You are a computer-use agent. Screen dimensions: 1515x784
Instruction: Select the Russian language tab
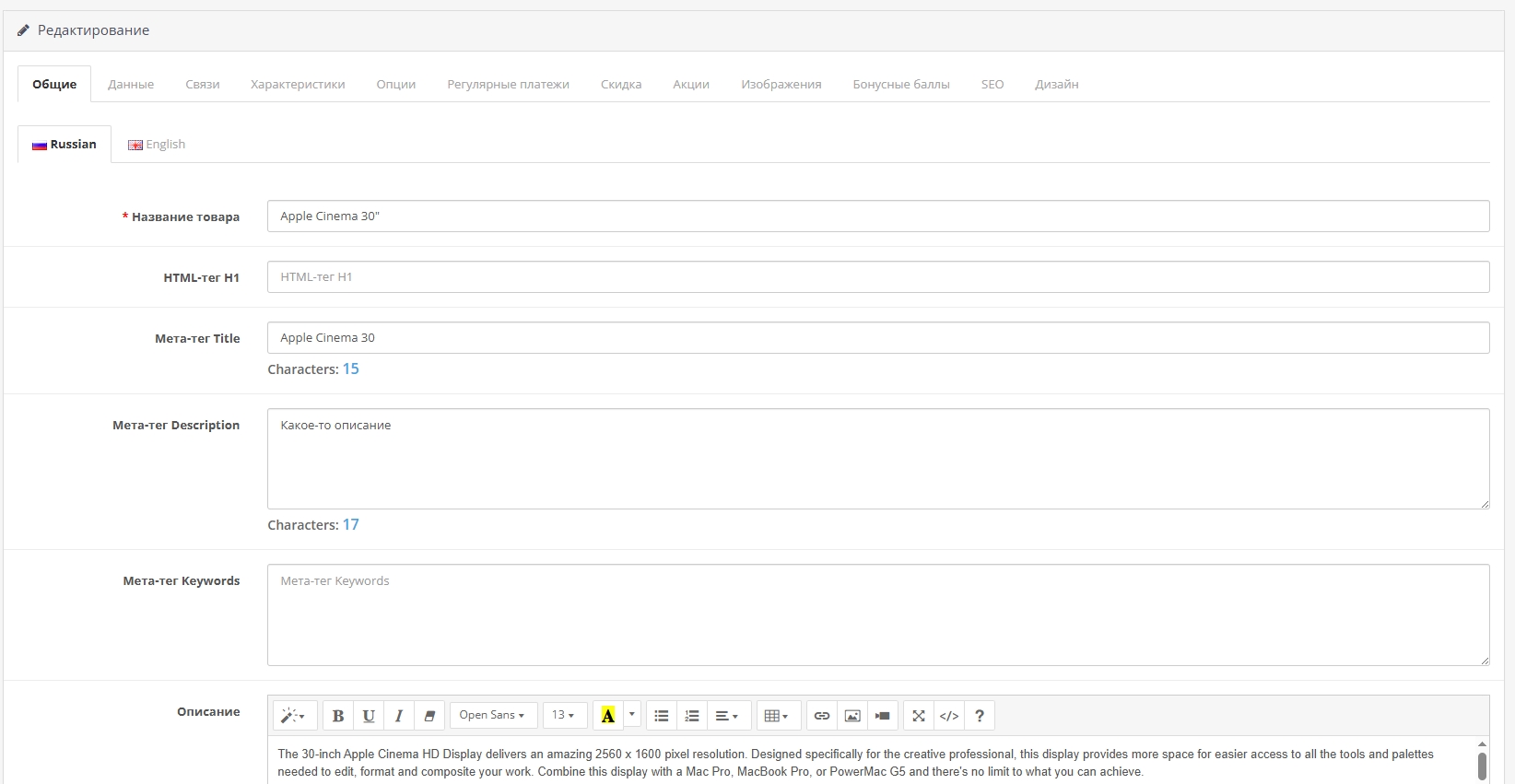coord(65,145)
